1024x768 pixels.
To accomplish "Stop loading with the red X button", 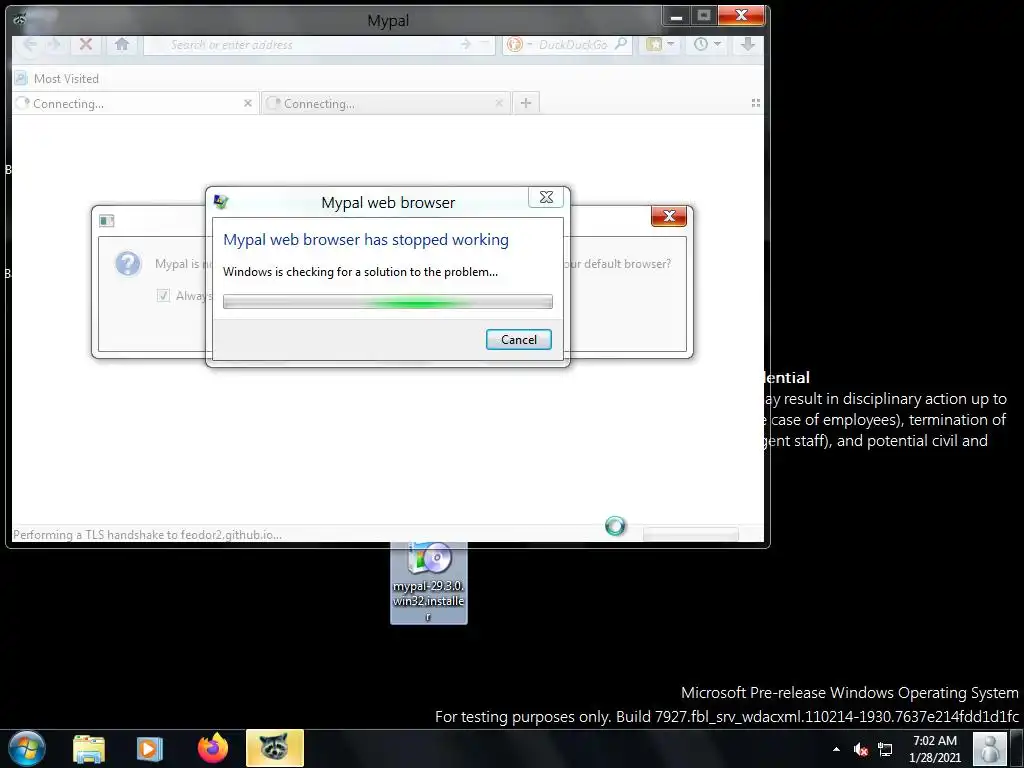I will click(86, 44).
